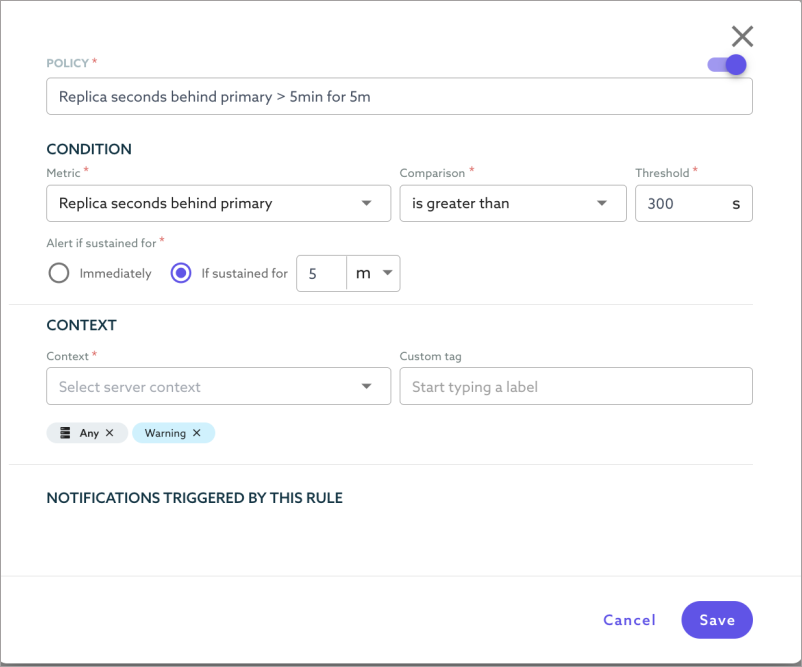Click the seconds unit suffix in Threshold
The width and height of the screenshot is (802, 667).
coord(736,203)
